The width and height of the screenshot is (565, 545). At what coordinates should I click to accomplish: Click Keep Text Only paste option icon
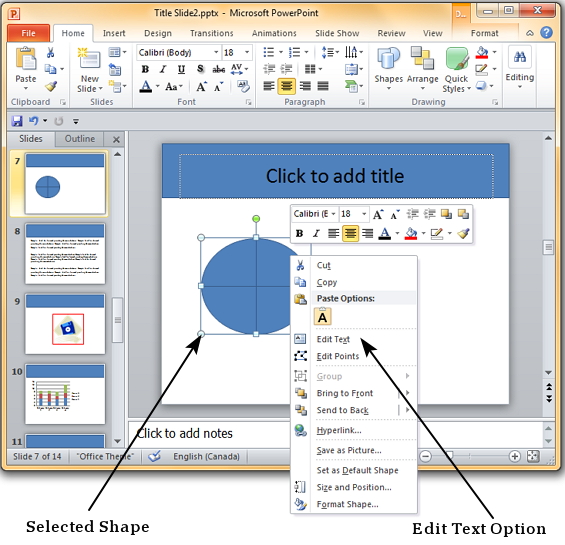(322, 317)
